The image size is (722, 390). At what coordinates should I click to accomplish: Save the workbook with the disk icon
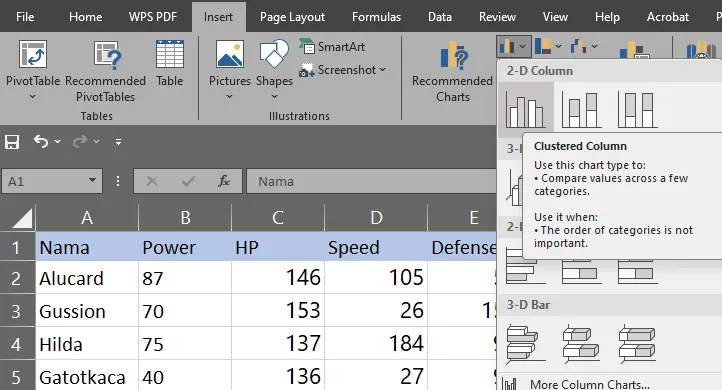click(x=12, y=142)
